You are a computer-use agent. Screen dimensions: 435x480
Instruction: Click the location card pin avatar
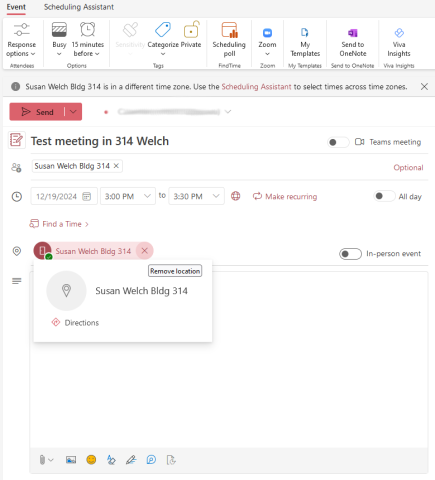pyautogui.click(x=66, y=291)
